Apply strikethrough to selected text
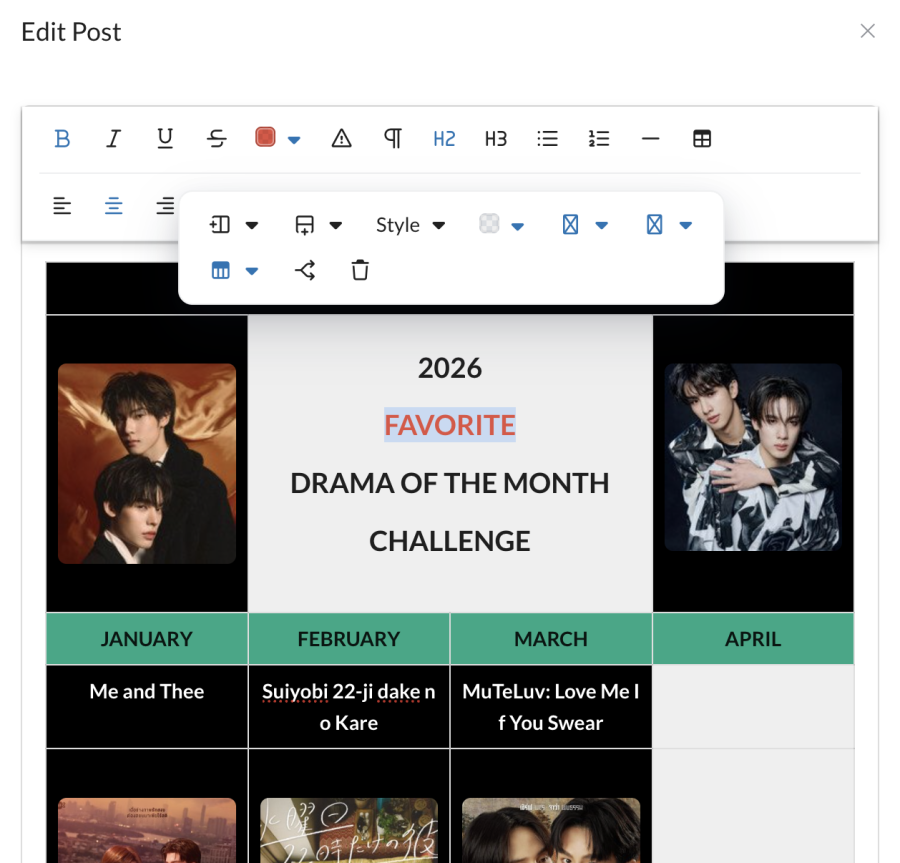Image resolution: width=900 pixels, height=863 pixels. [217, 139]
